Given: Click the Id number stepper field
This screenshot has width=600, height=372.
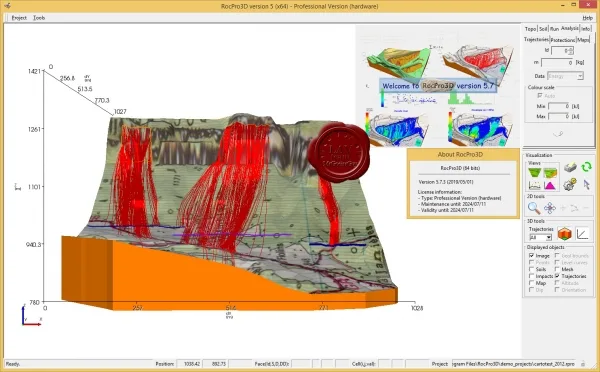Looking at the screenshot, I should click(562, 51).
